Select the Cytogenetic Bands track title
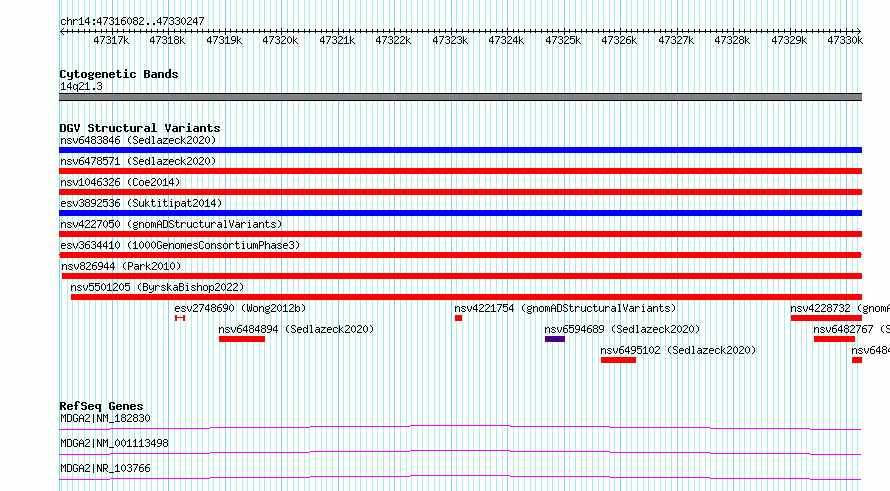This screenshot has width=890, height=491. tap(119, 74)
